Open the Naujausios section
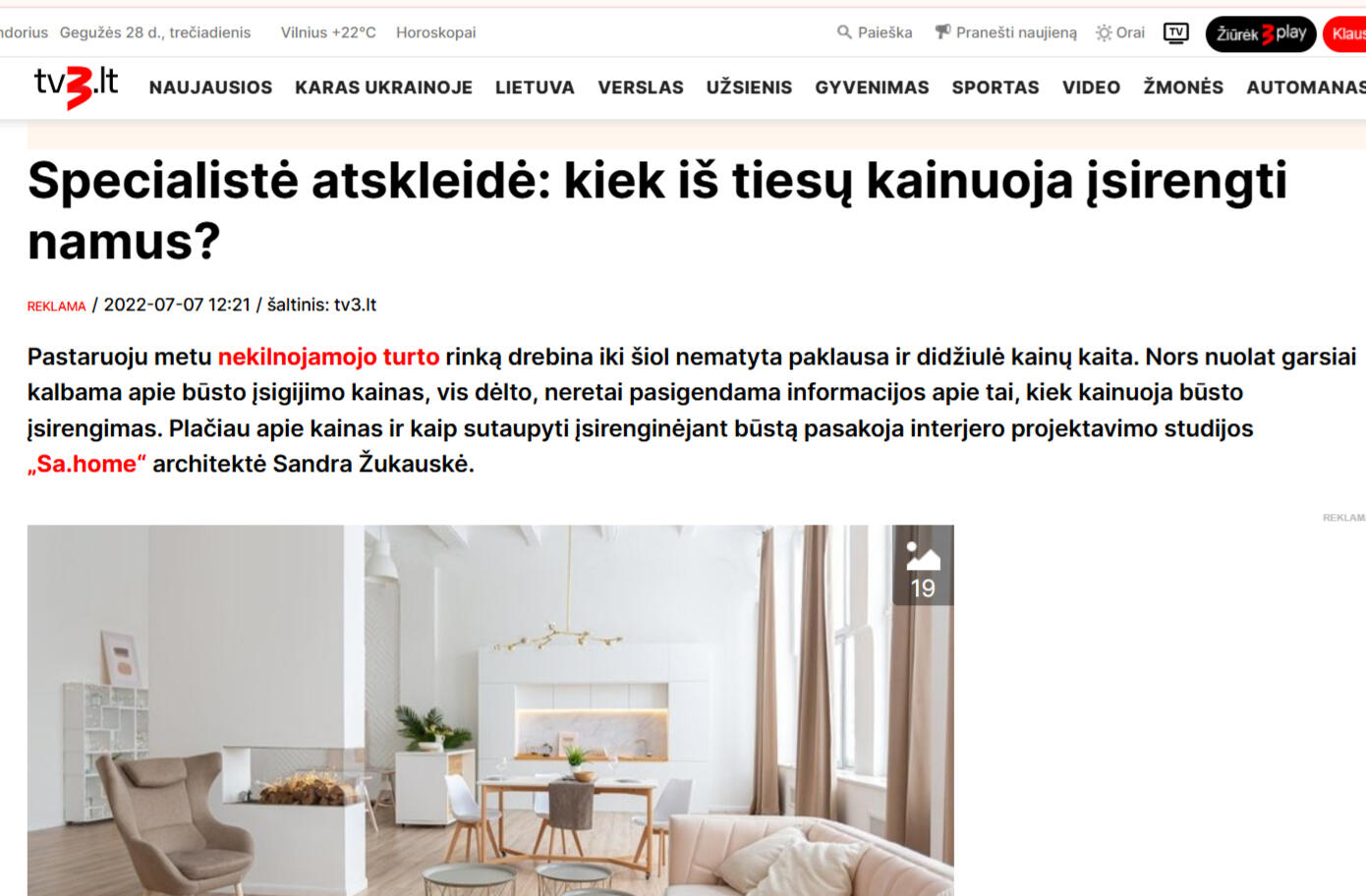1366x896 pixels. (x=210, y=87)
